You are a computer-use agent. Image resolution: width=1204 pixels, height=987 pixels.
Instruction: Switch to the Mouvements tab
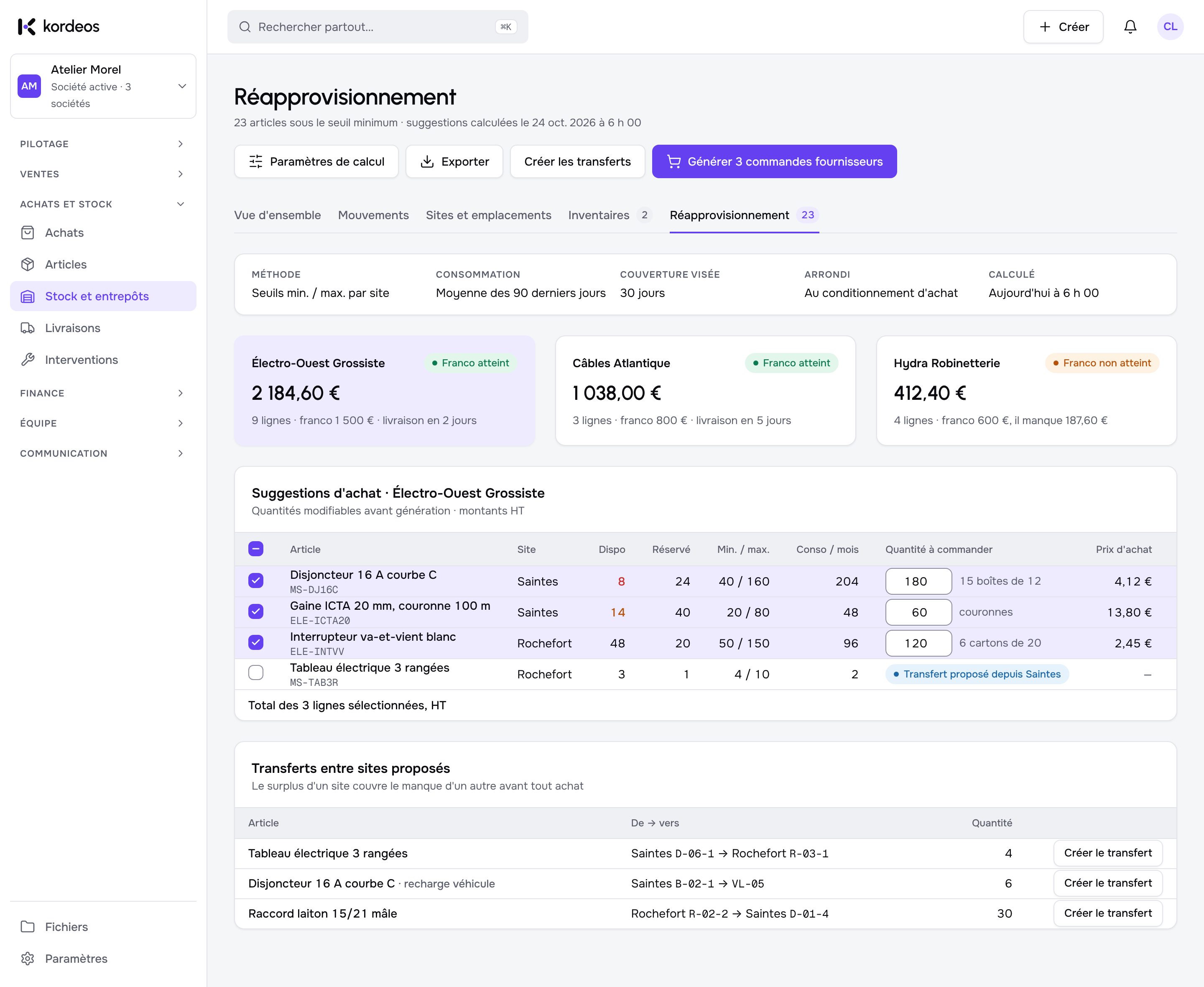click(x=373, y=215)
